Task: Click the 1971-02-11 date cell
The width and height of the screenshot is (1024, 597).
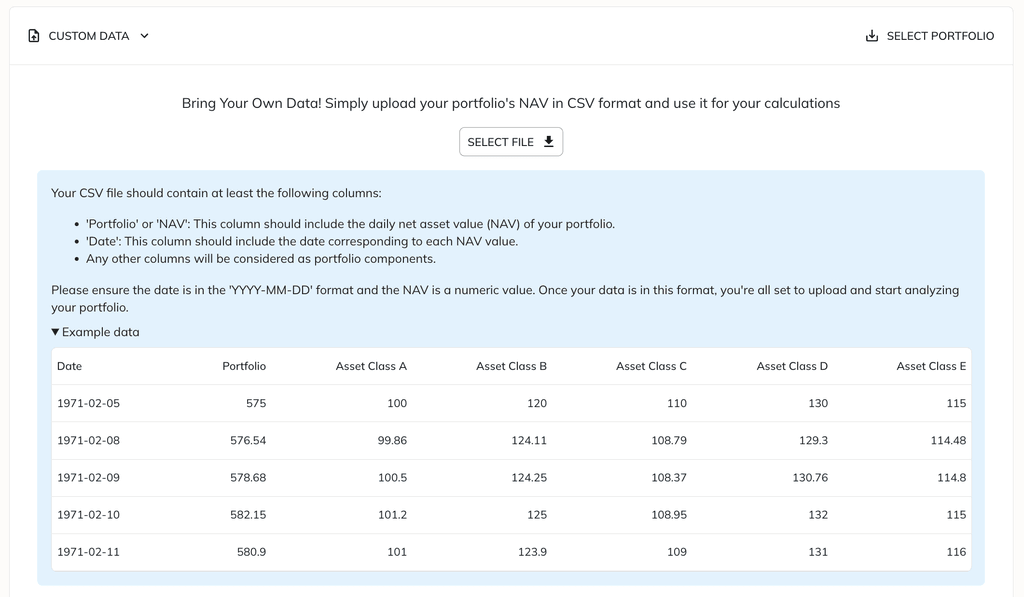Action: coord(88,551)
